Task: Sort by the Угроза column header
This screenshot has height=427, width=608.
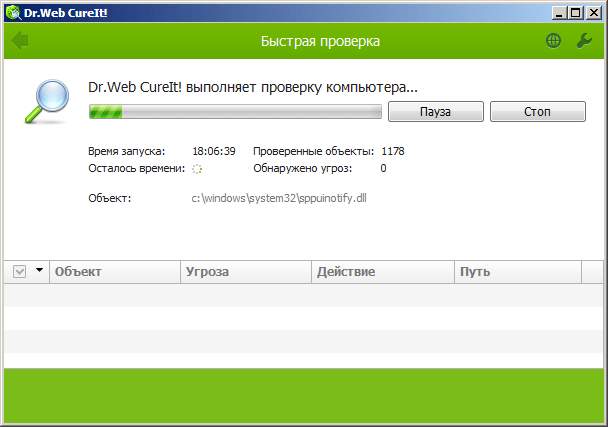Action: click(x=246, y=271)
